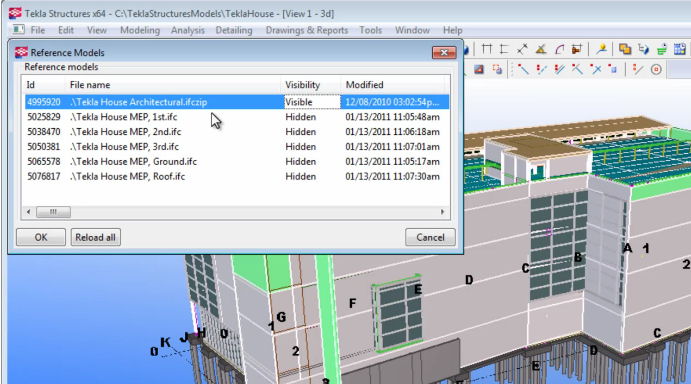
Task: Click the dashed-selection-with-sphere toolbar icon
Action: pyautogui.click(x=498, y=69)
